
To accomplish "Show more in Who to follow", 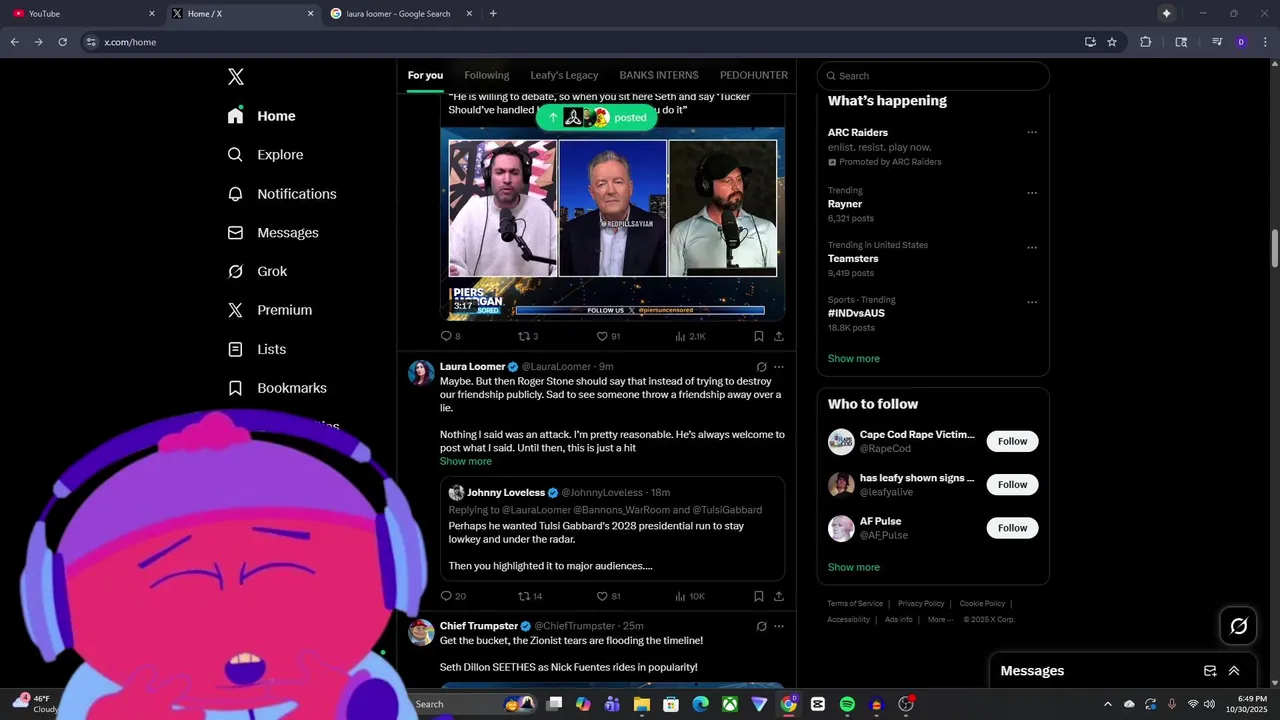I will pyautogui.click(x=854, y=567).
